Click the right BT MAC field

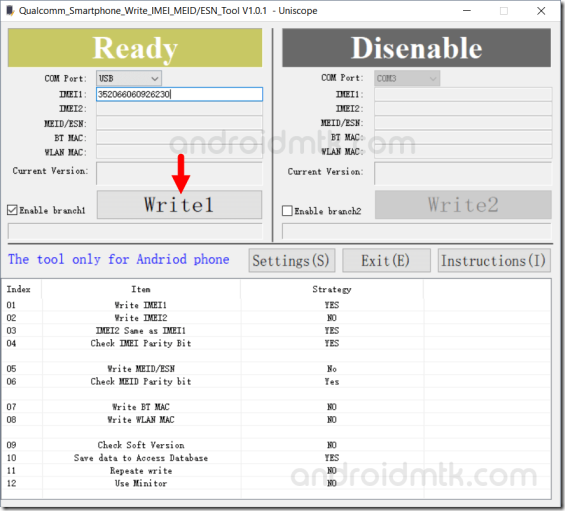[463, 137]
